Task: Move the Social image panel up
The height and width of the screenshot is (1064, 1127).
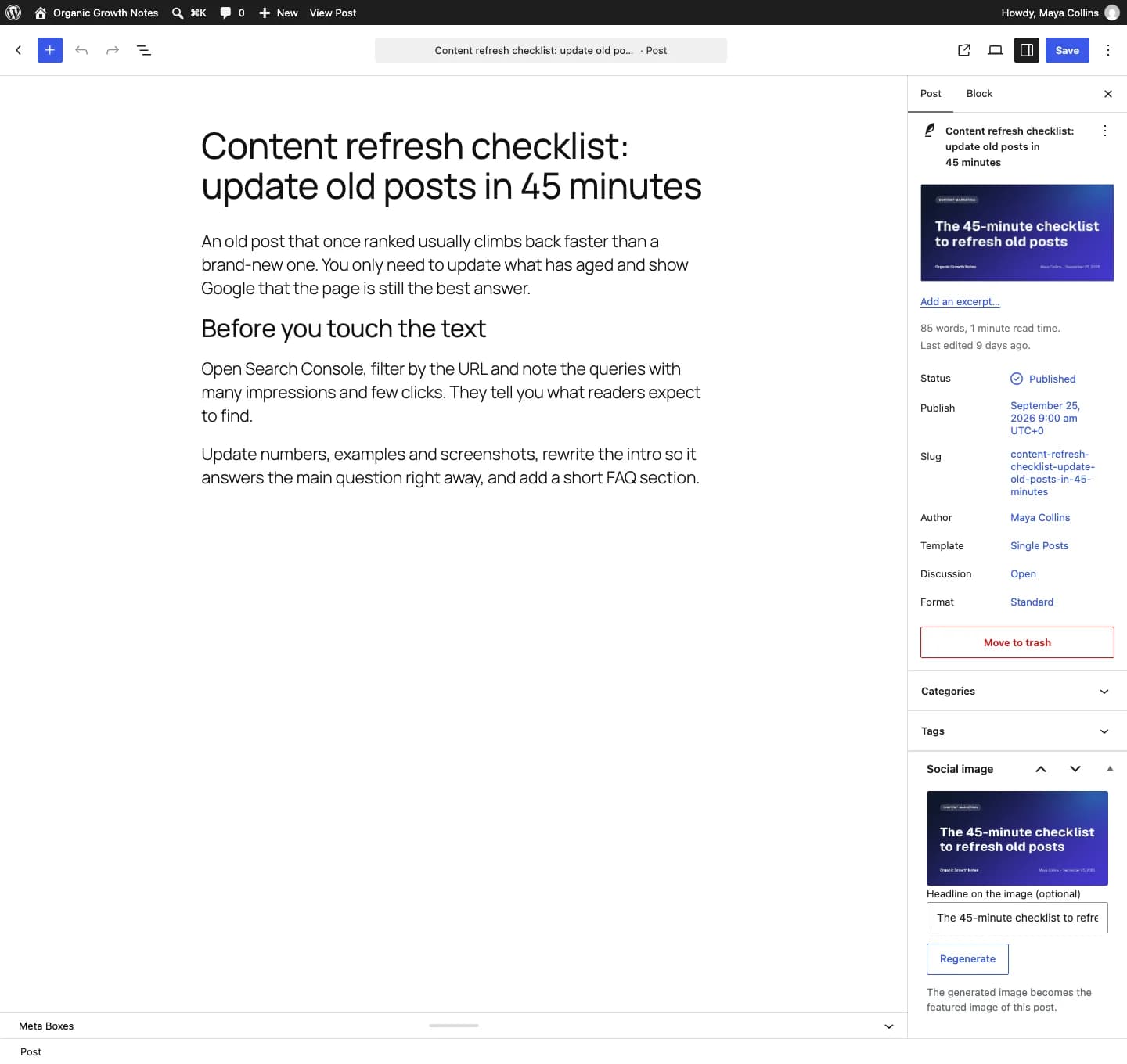Action: point(1041,769)
